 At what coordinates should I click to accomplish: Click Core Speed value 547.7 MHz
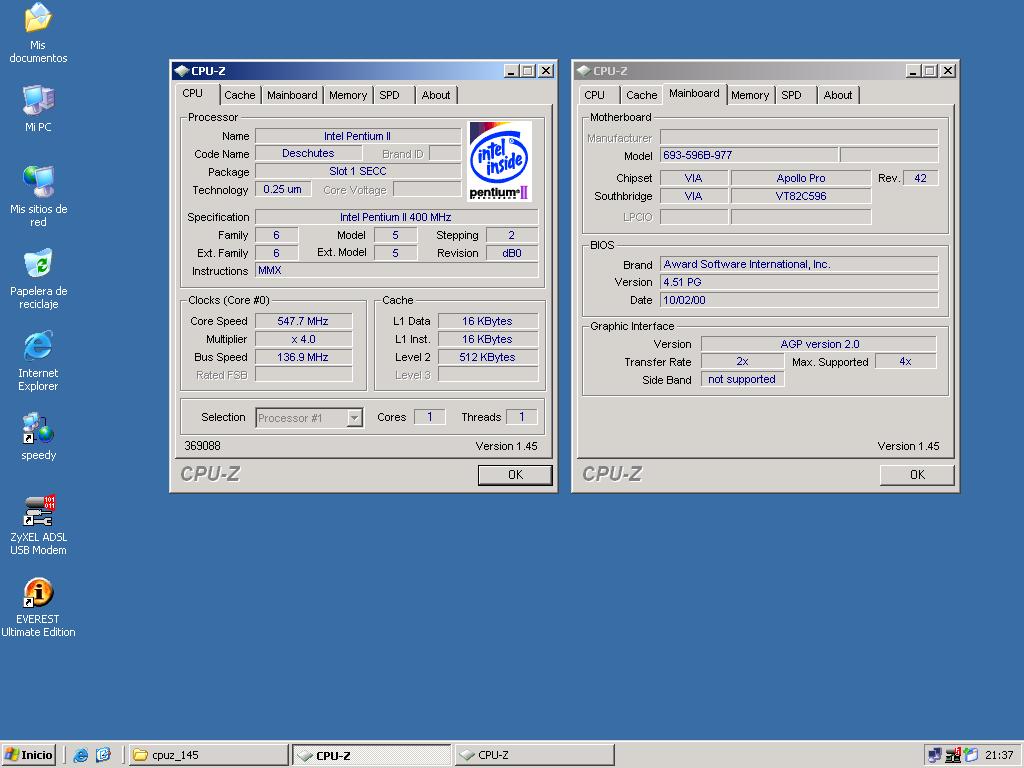point(303,321)
